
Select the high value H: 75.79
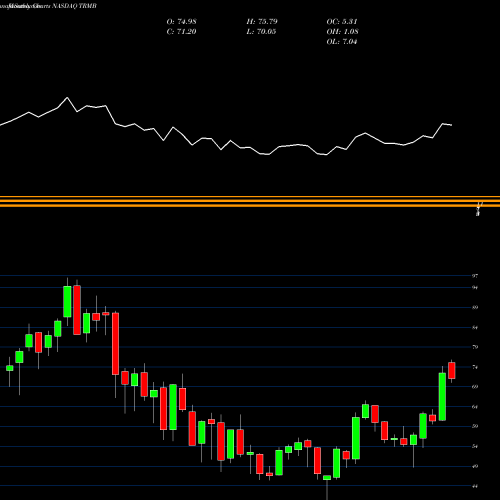(262, 22)
